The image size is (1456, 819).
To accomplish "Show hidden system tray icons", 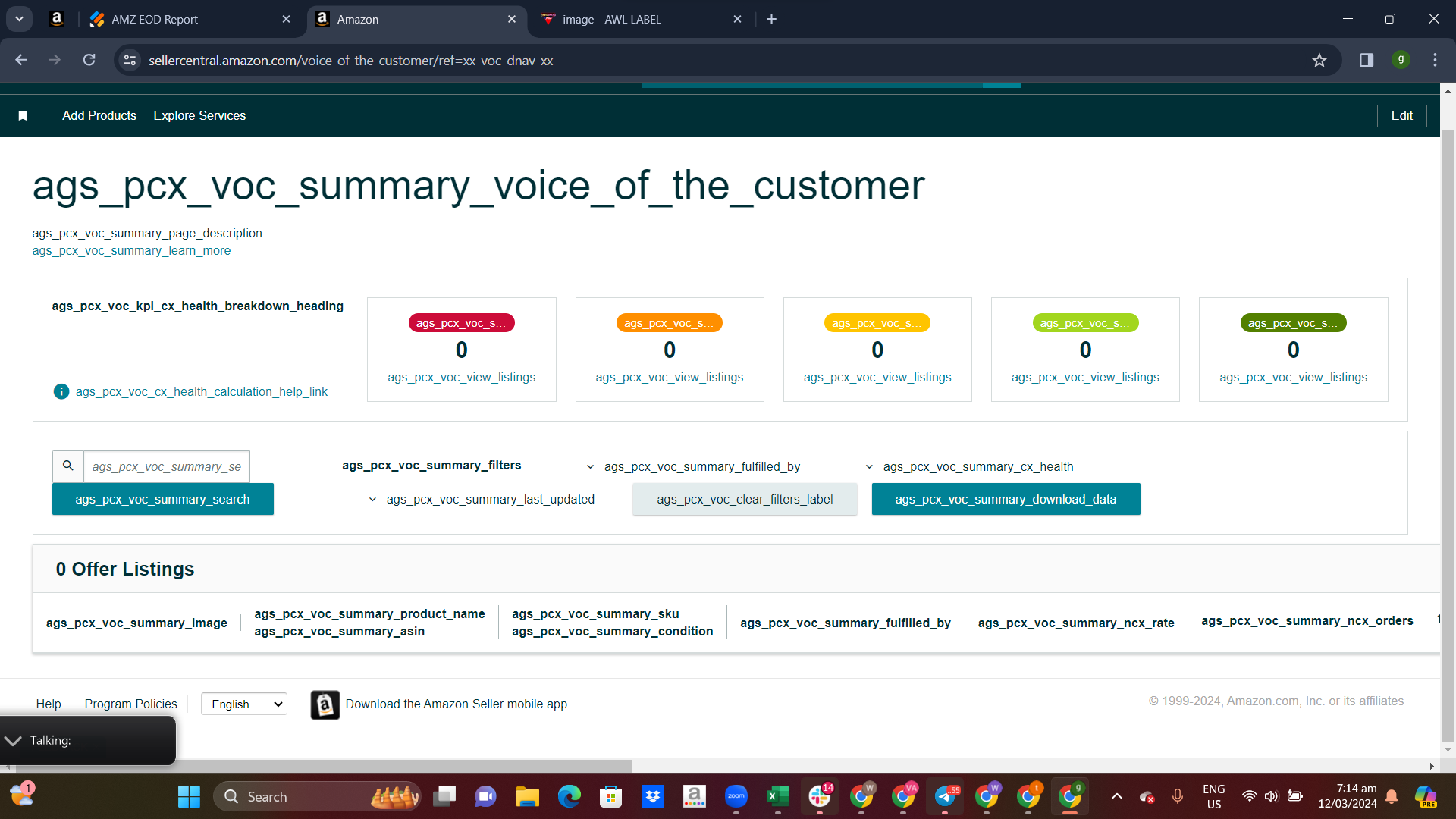I will 1116,796.
